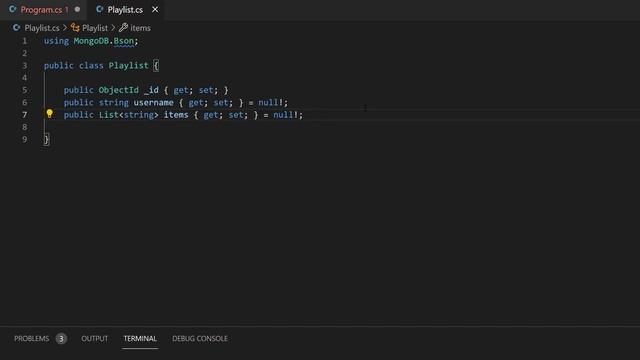Screen dimensions: 640x360
Task: Click the class symbol icon in the breadcrumb
Action: 75,27
